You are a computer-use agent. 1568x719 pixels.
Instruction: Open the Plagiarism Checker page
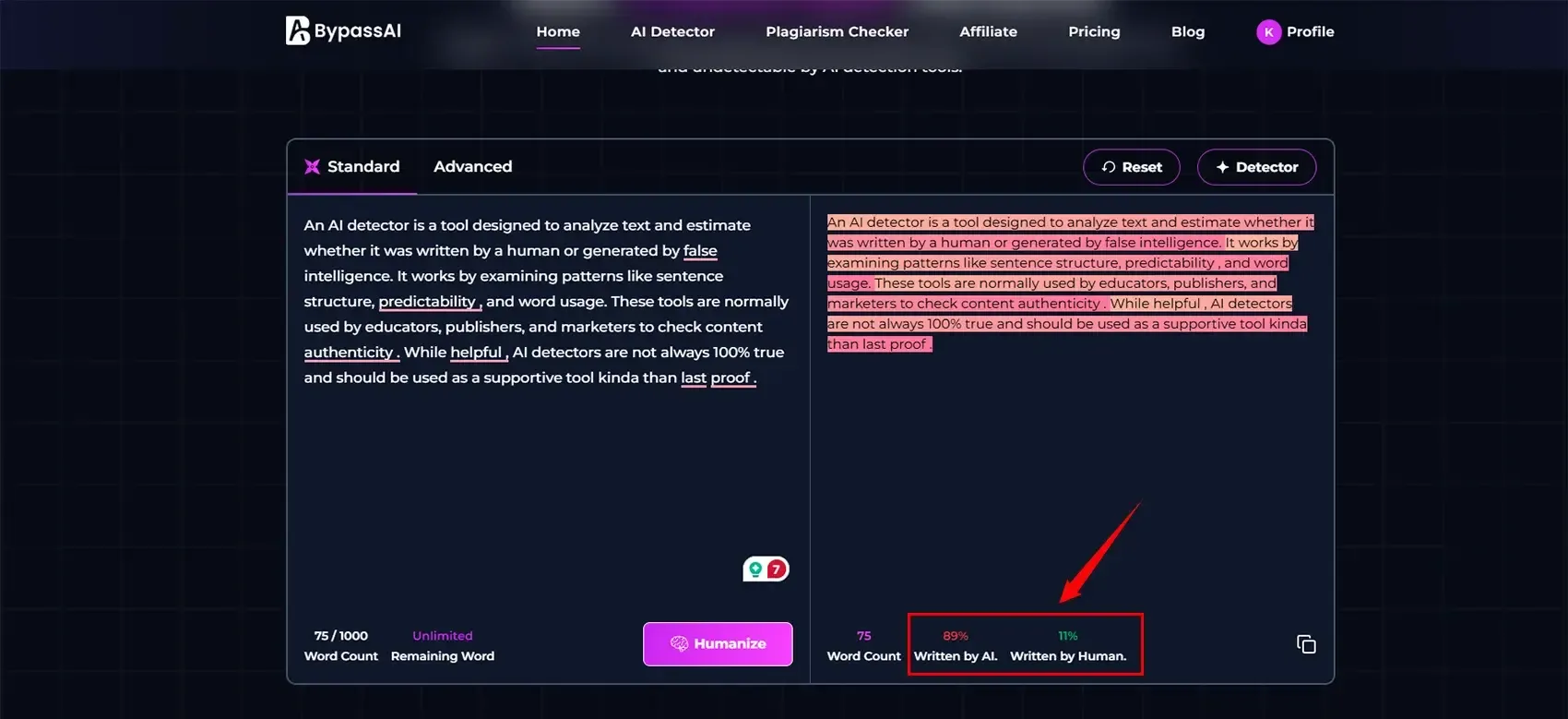click(837, 31)
